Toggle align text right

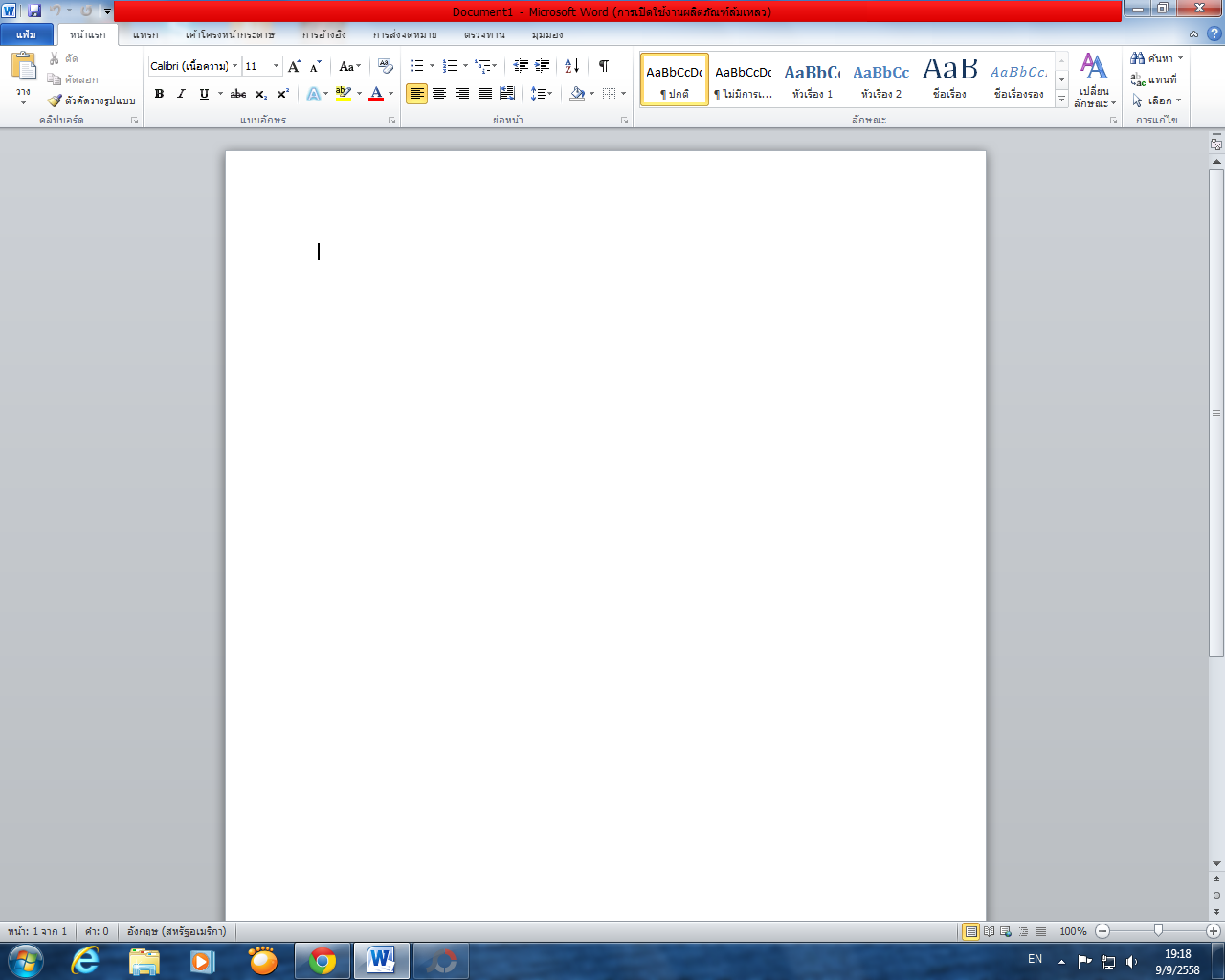tap(462, 94)
